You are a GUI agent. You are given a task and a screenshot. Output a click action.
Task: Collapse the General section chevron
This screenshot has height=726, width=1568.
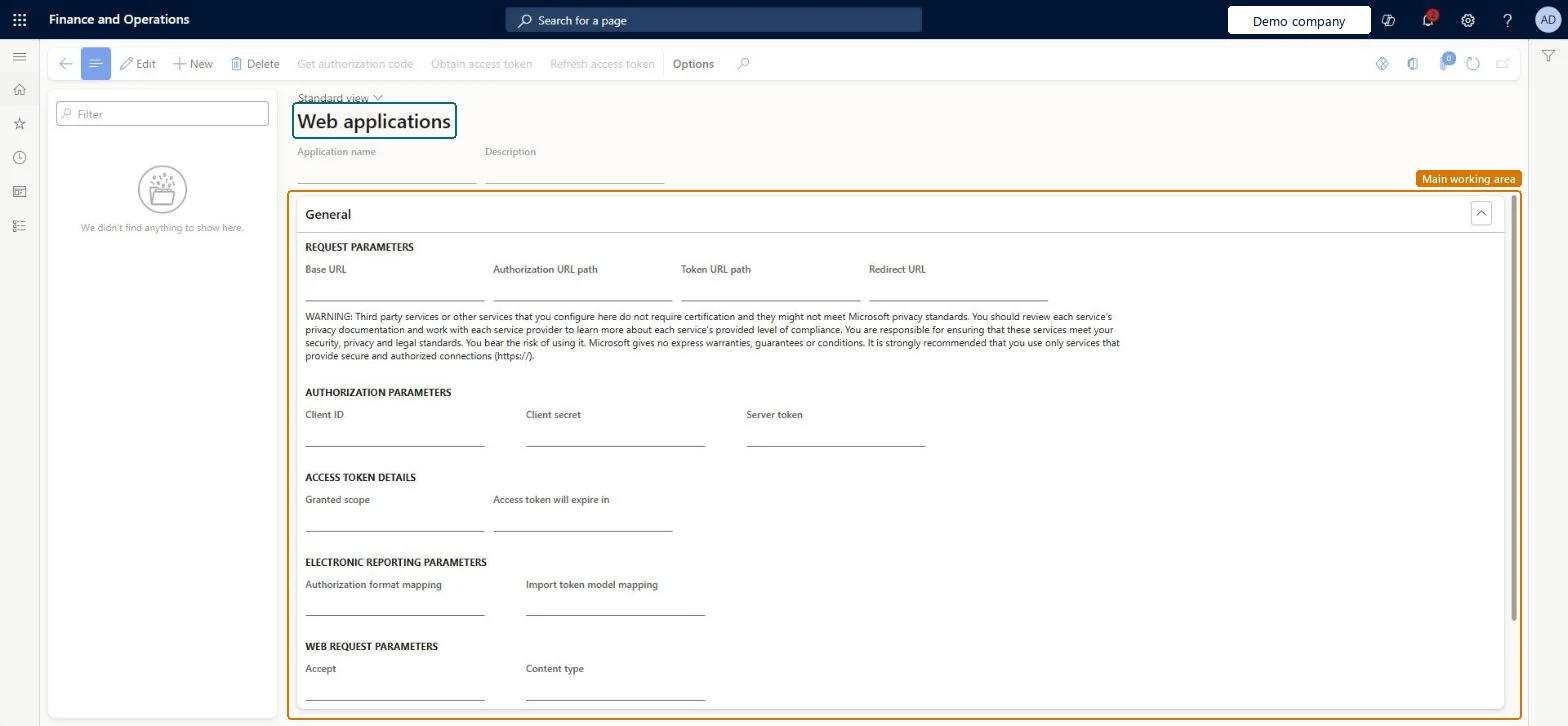1481,213
